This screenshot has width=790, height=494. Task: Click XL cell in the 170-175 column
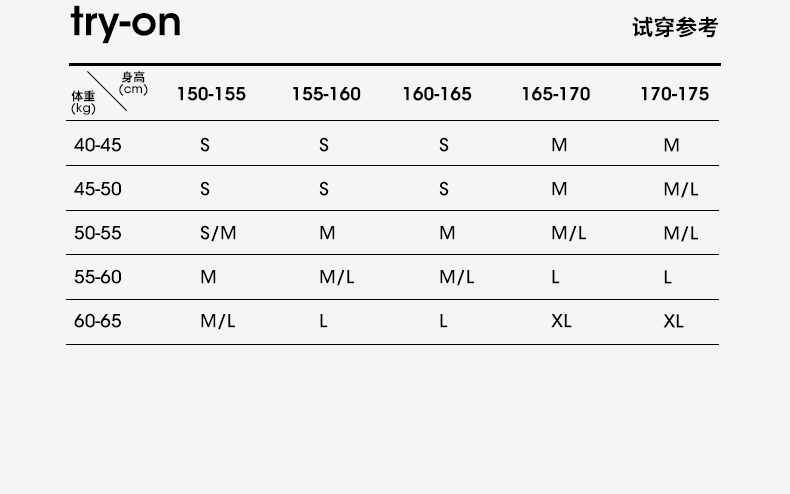[673, 321]
